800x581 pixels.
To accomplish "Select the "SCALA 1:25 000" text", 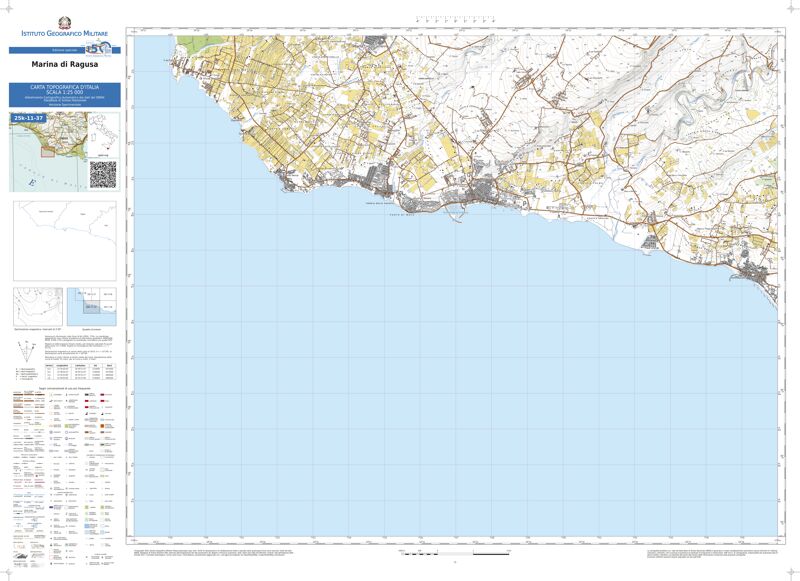I will pyautogui.click(x=65, y=92).
